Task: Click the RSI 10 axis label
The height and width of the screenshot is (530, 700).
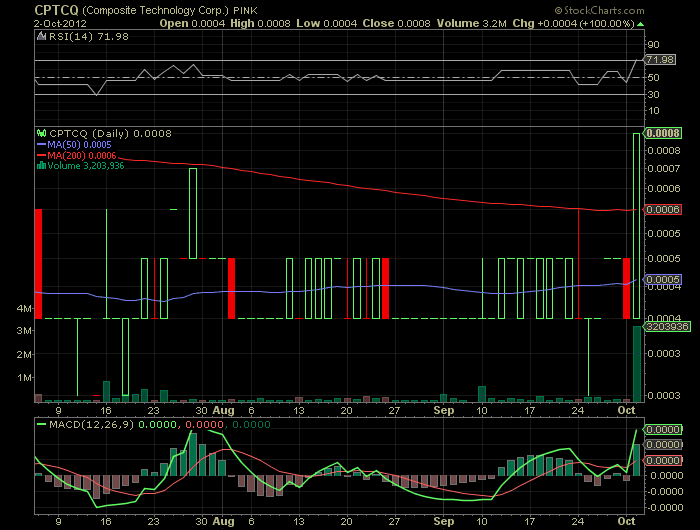Action: (x=654, y=111)
